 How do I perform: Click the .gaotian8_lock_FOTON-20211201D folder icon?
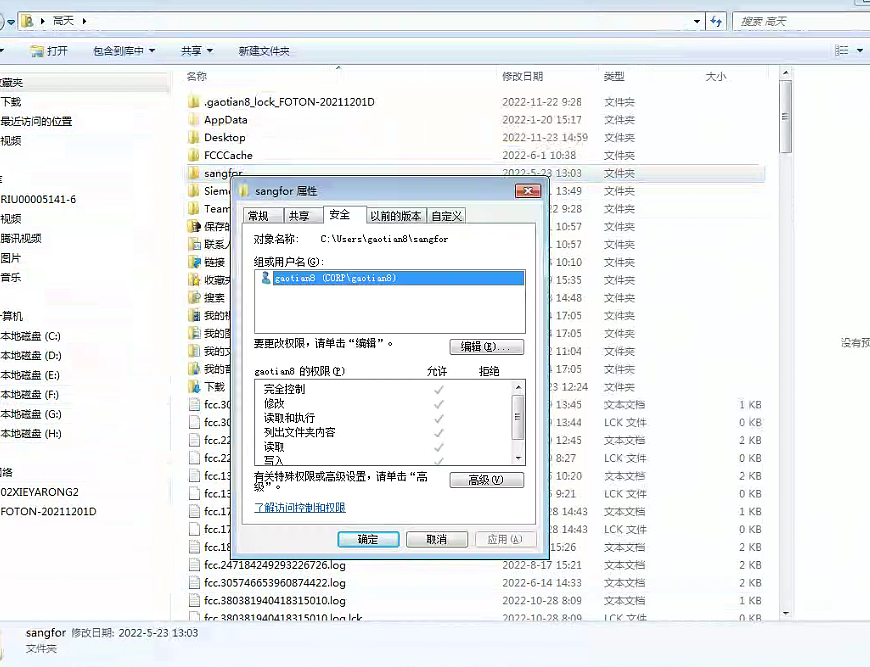coord(195,102)
